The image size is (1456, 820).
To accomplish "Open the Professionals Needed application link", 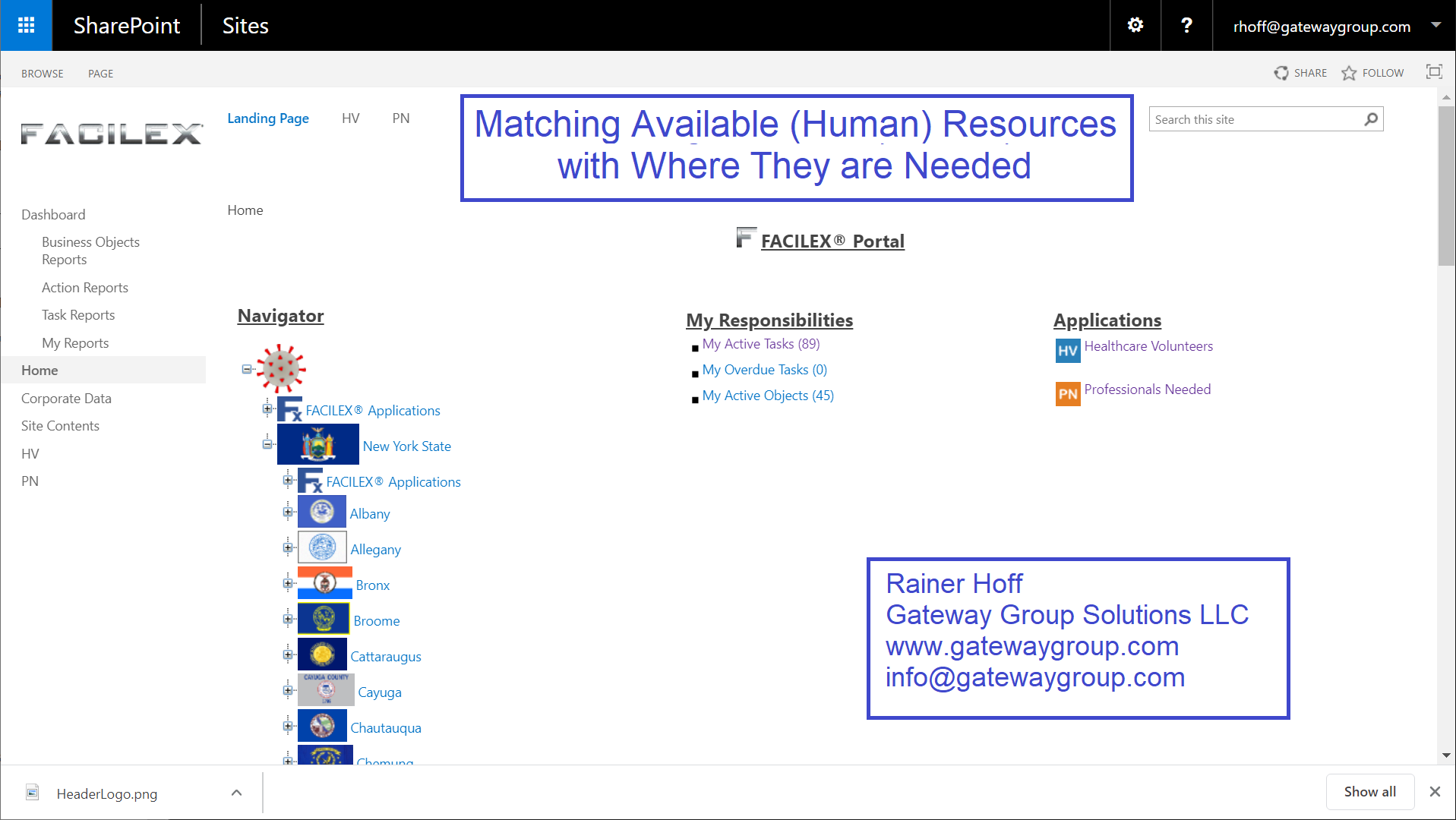I will pyautogui.click(x=1148, y=389).
